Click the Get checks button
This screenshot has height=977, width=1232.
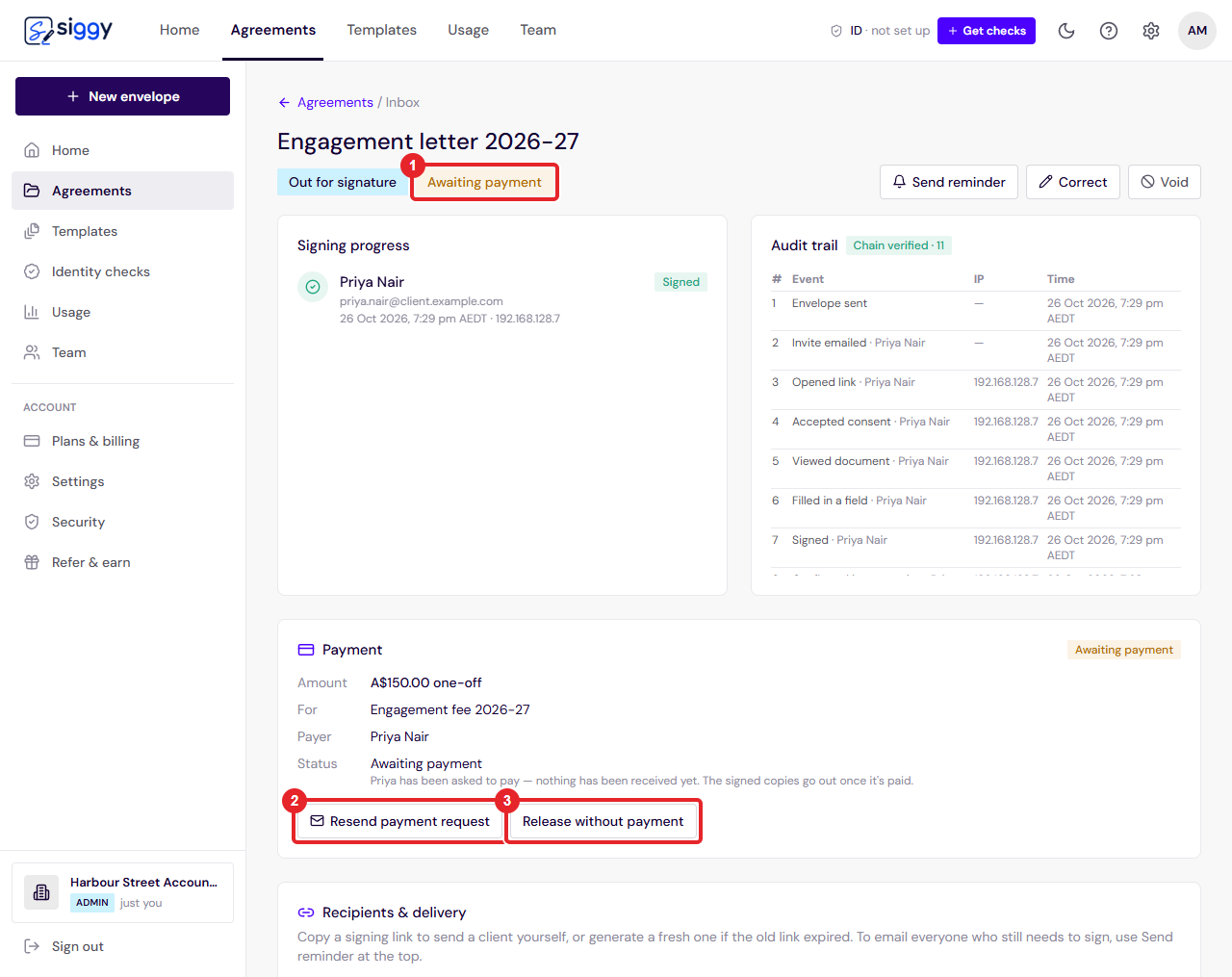[x=987, y=31]
